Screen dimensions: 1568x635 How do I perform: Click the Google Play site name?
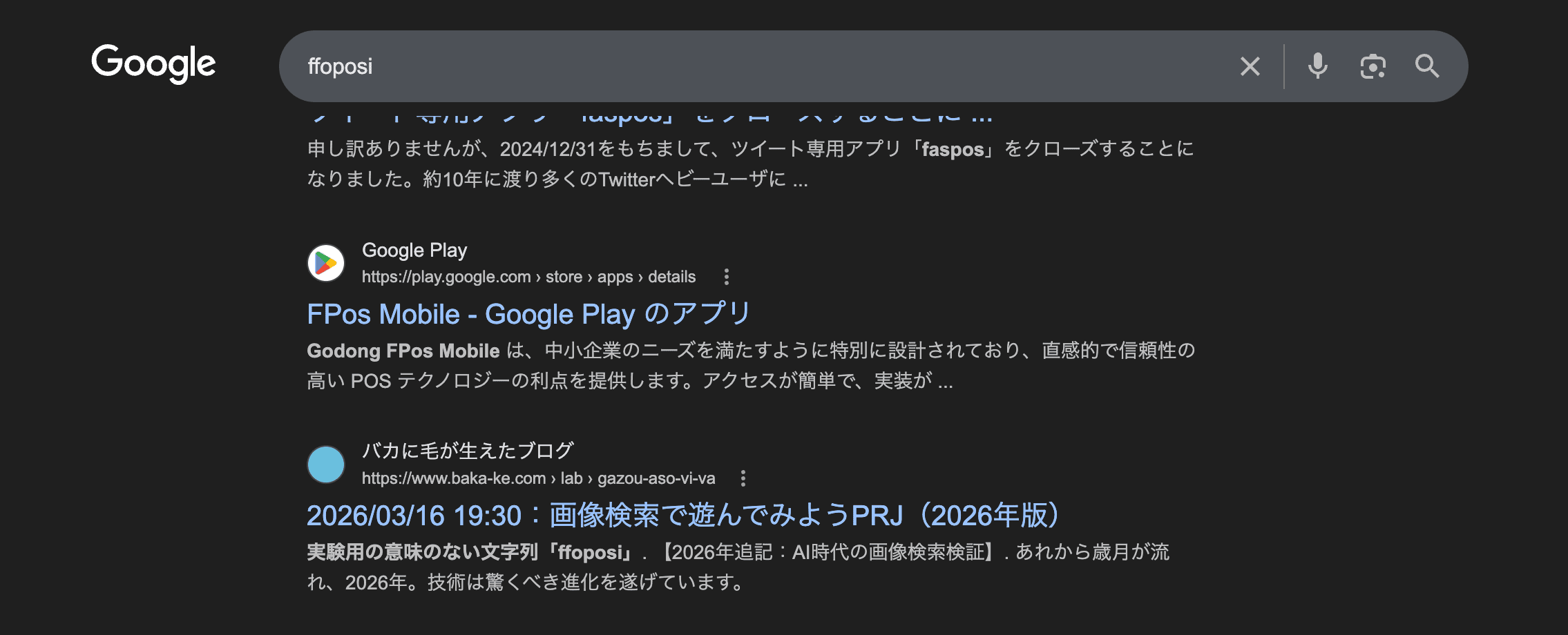pos(414,250)
